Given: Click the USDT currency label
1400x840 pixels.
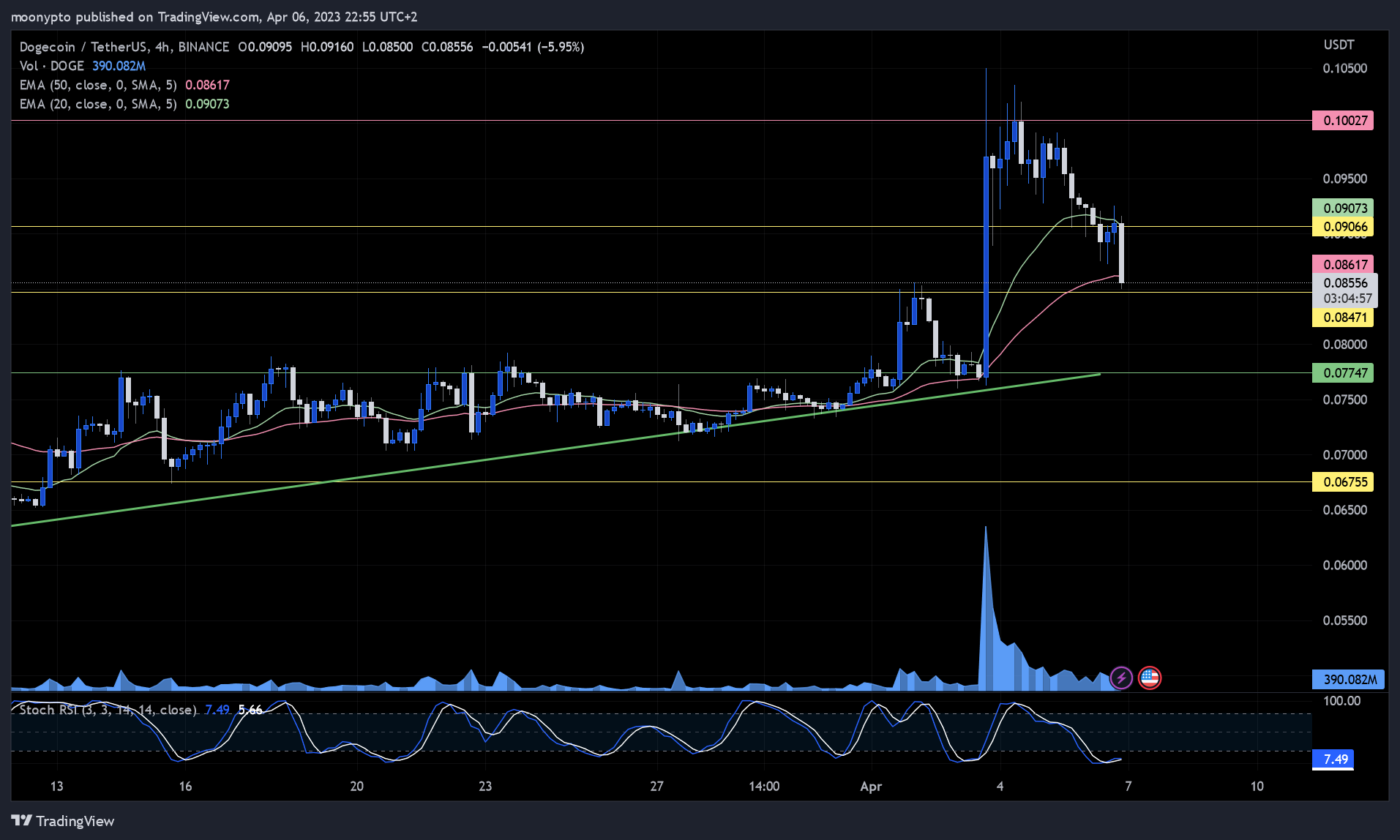Looking at the screenshot, I should pos(1339,45).
